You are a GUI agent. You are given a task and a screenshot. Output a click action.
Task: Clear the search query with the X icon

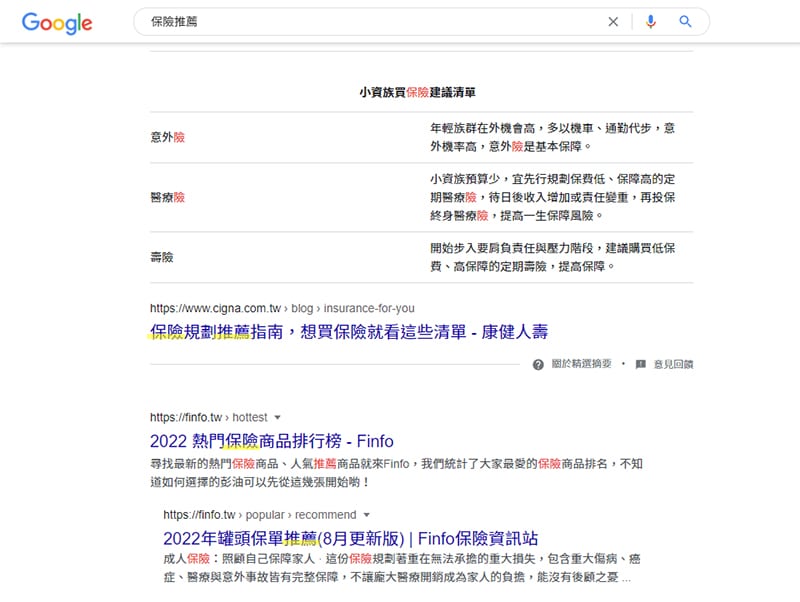613,21
